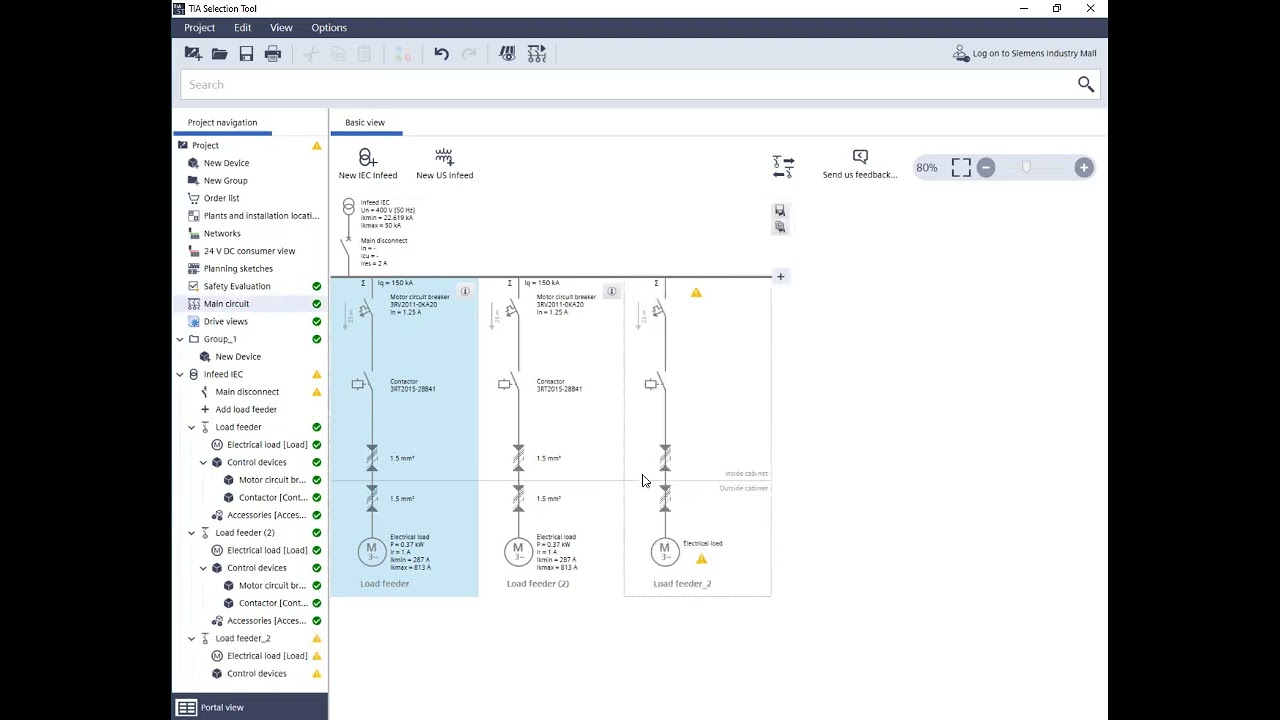Select motor symbol of Load feeder_2
Screen dimensions: 1280x720
point(664,550)
